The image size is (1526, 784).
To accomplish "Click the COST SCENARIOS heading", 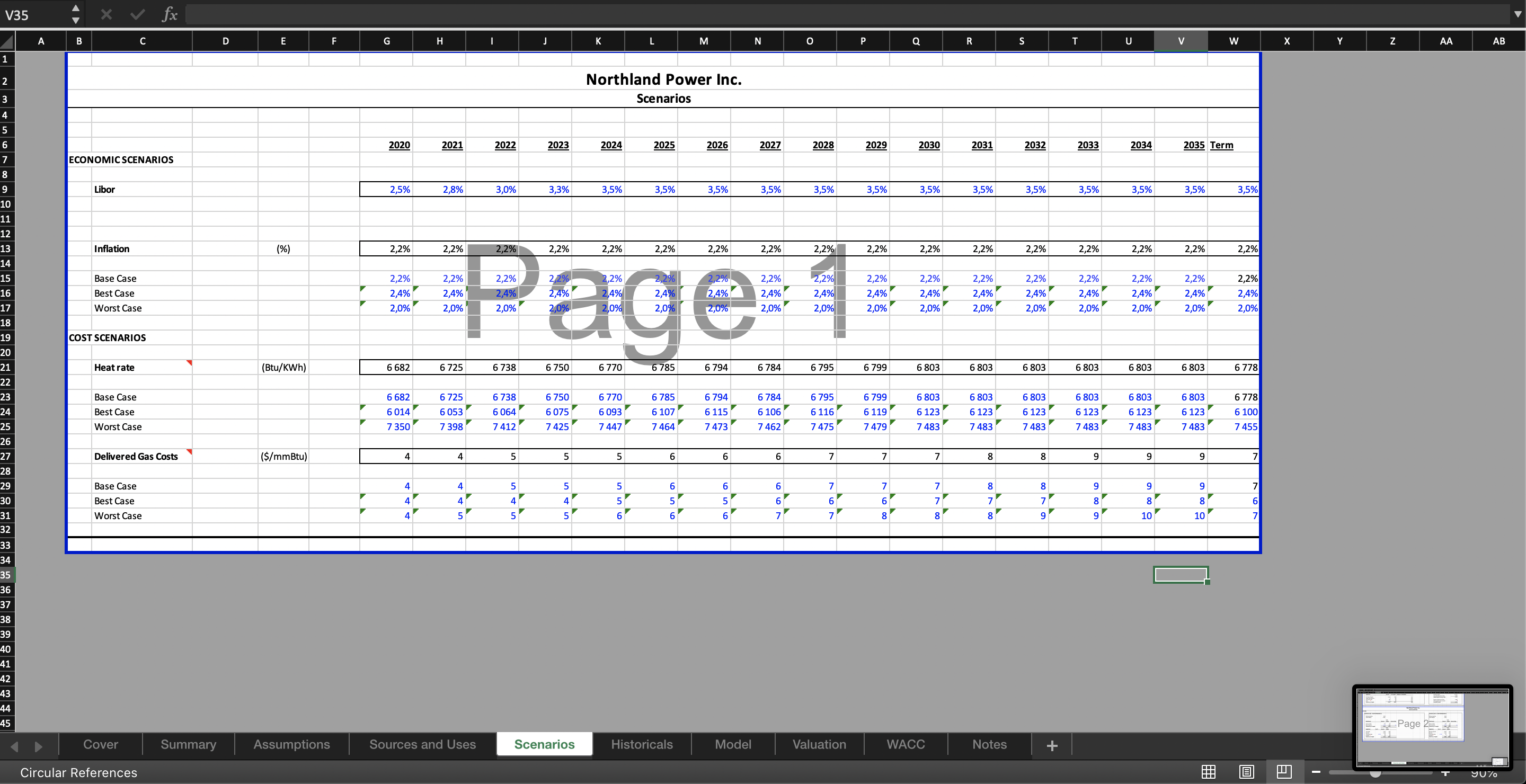I will [x=107, y=337].
